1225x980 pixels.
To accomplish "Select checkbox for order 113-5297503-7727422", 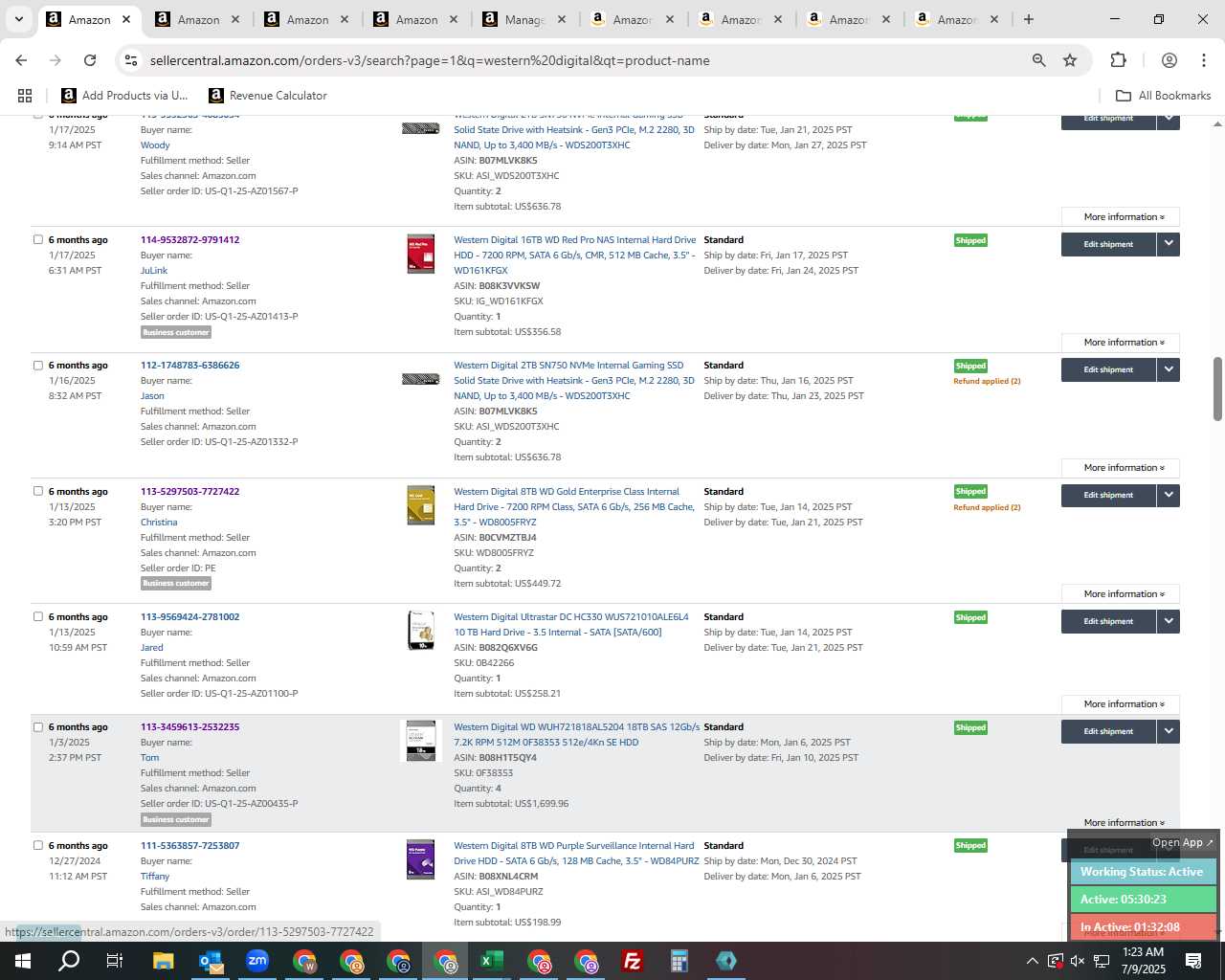I will click(x=38, y=491).
